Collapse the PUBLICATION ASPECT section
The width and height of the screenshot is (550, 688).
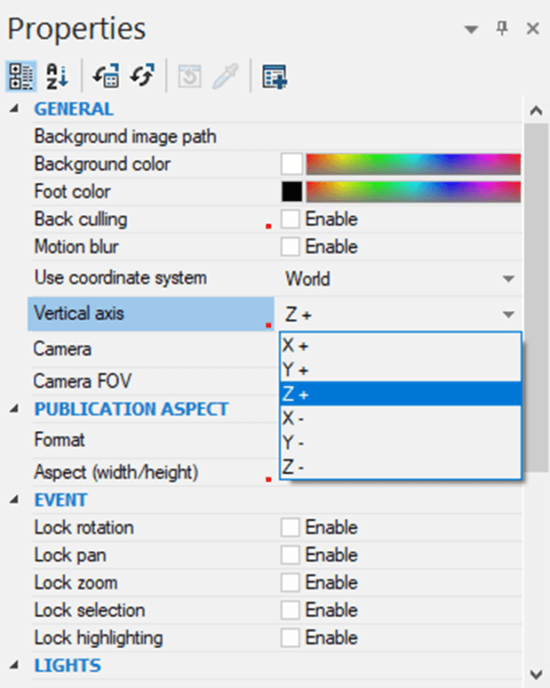point(14,409)
